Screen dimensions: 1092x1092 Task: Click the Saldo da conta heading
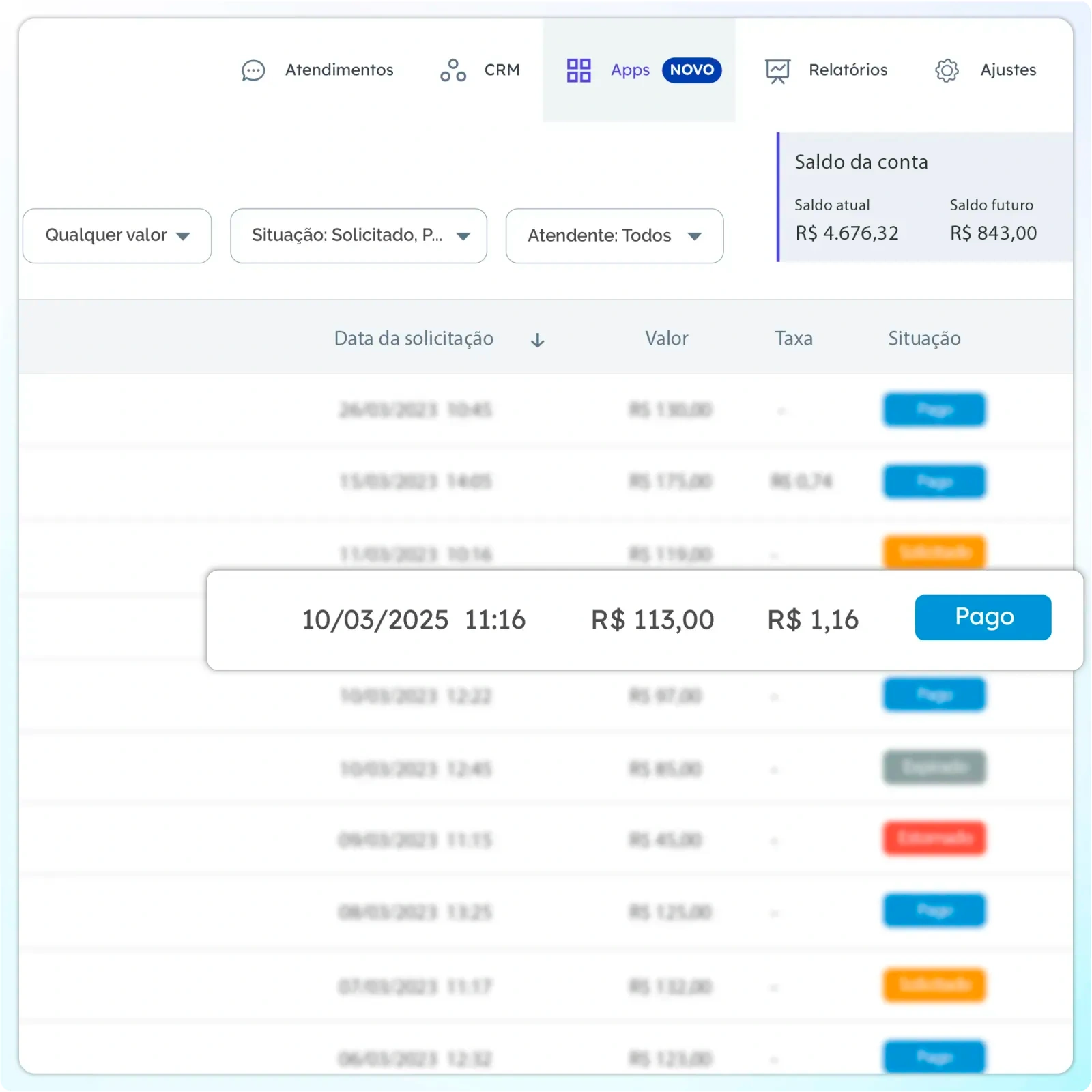click(861, 162)
